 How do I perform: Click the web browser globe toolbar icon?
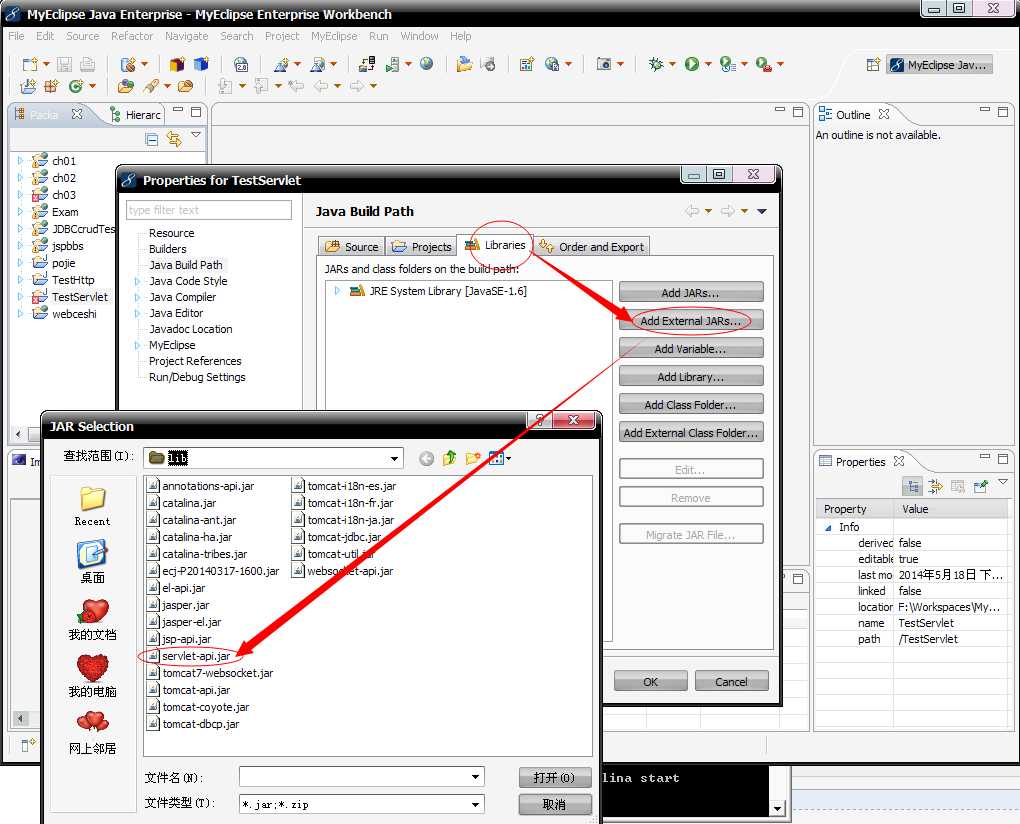(x=426, y=64)
